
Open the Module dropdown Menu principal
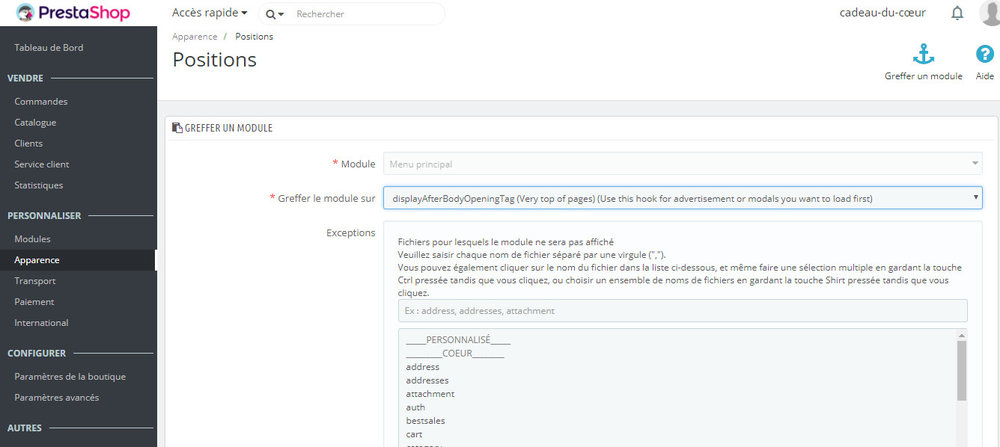(x=682, y=164)
